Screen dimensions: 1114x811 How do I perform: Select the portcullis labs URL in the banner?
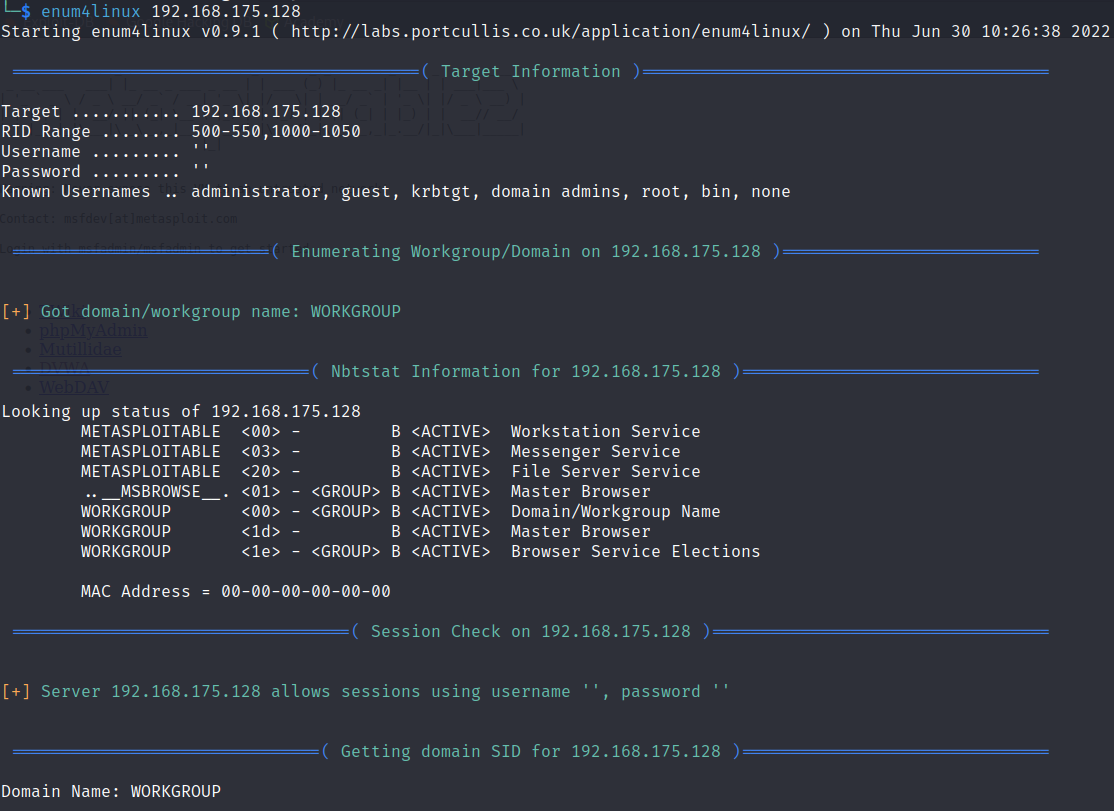coord(551,31)
